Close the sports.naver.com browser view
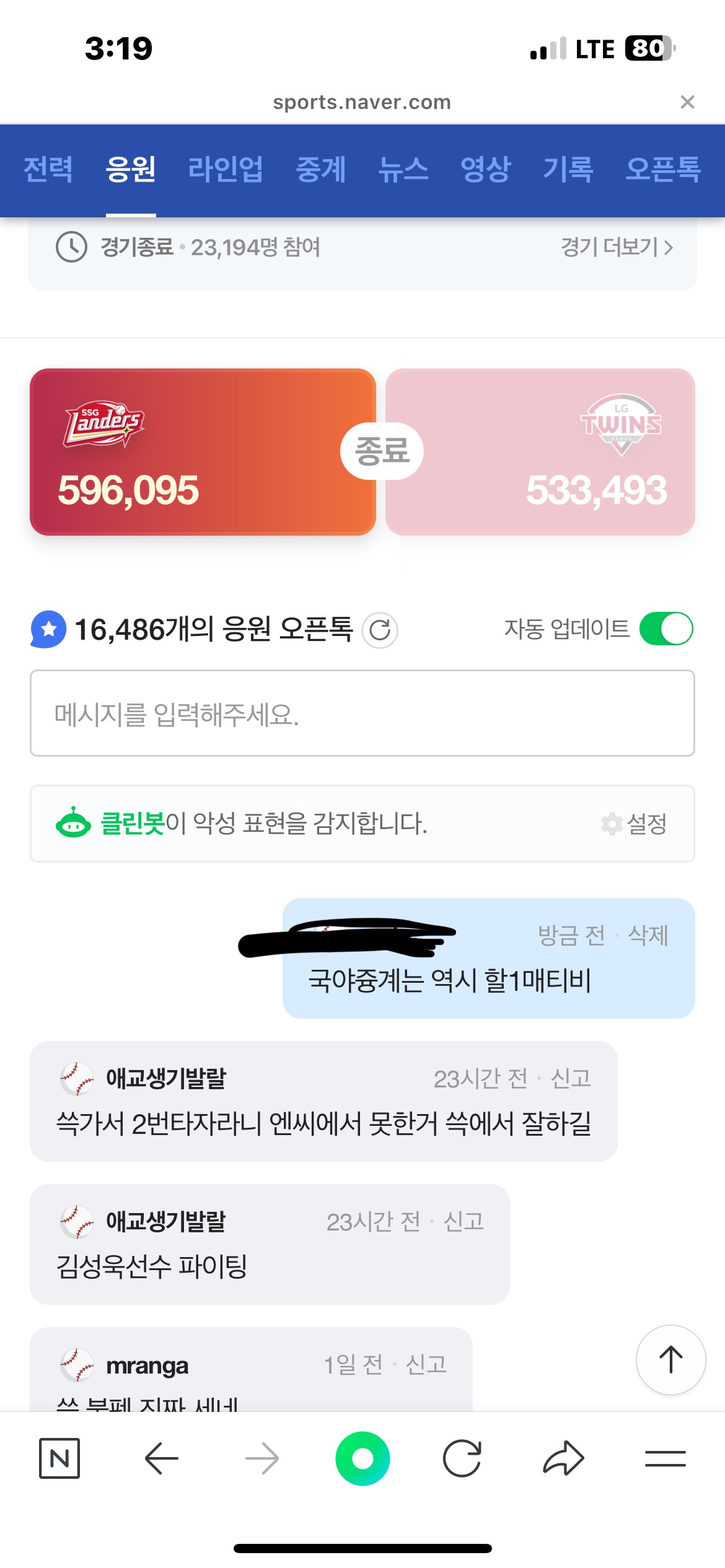The image size is (725, 1568). click(687, 102)
